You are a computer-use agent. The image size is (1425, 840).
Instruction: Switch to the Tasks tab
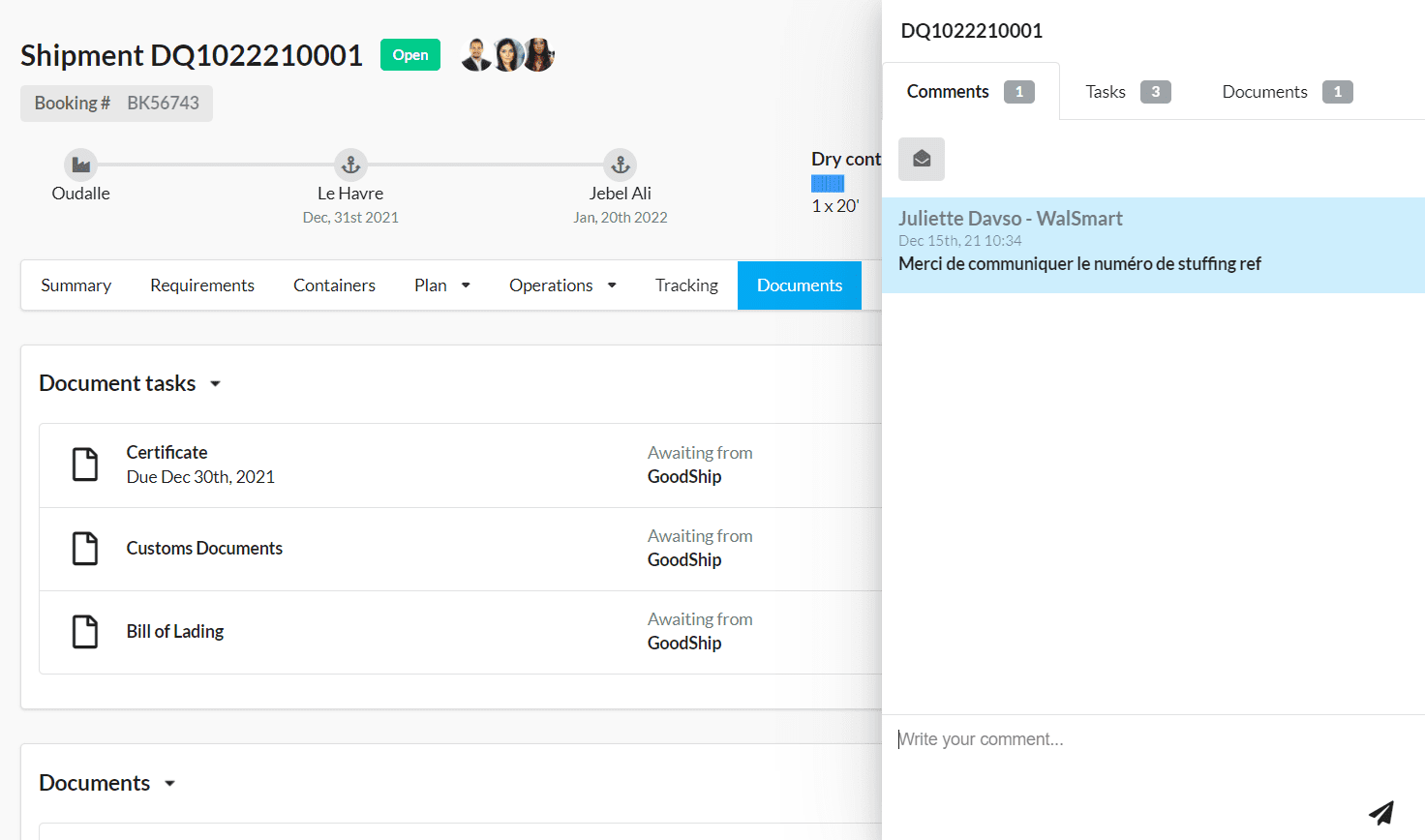point(1128,92)
